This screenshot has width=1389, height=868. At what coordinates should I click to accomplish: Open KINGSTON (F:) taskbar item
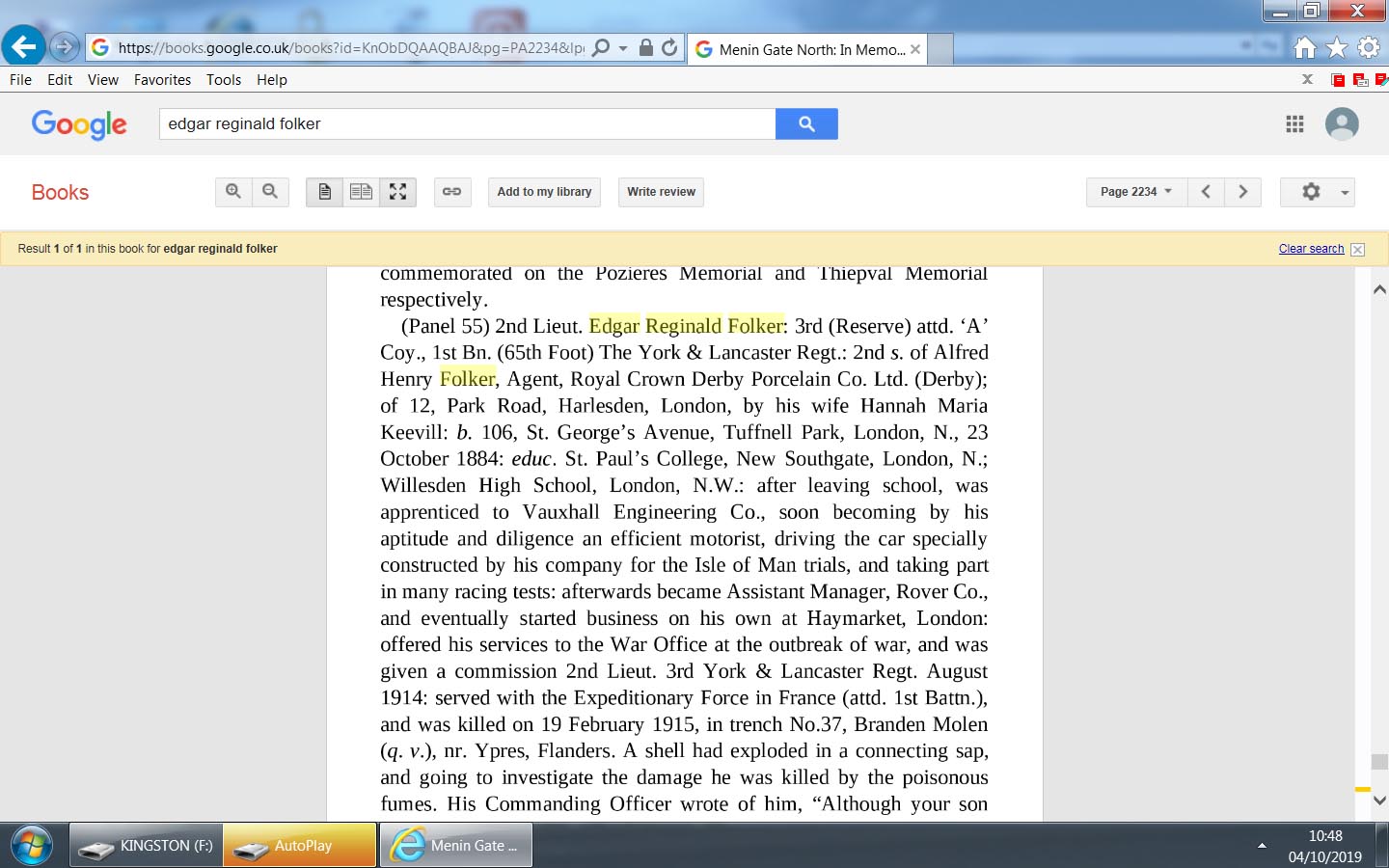tap(146, 846)
